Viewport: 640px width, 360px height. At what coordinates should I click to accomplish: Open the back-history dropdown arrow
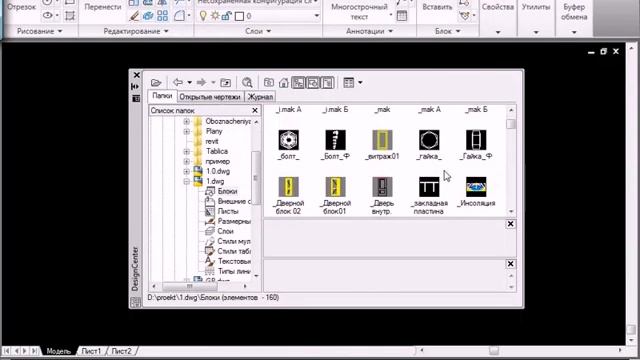189,83
